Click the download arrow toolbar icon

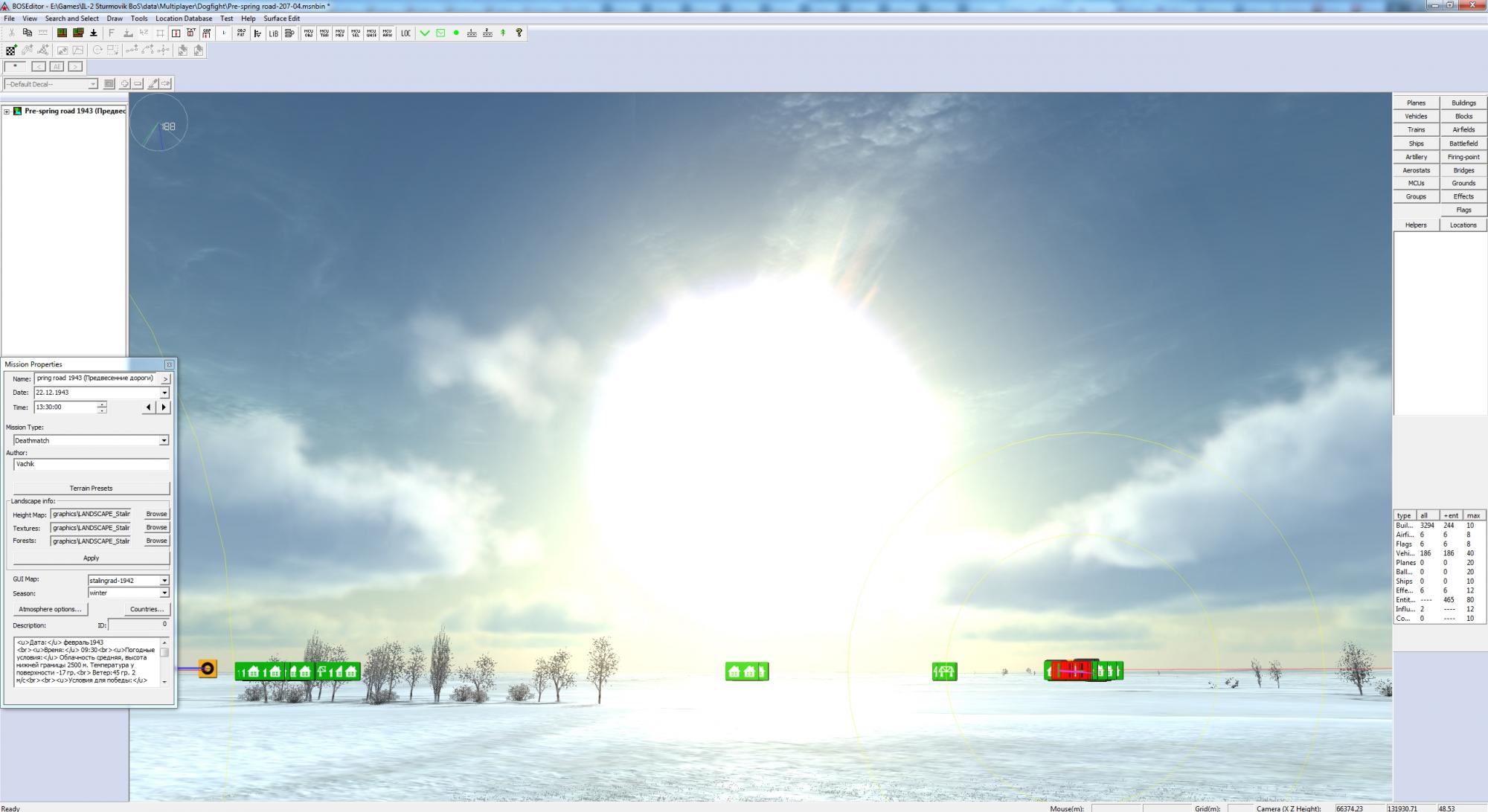94,33
